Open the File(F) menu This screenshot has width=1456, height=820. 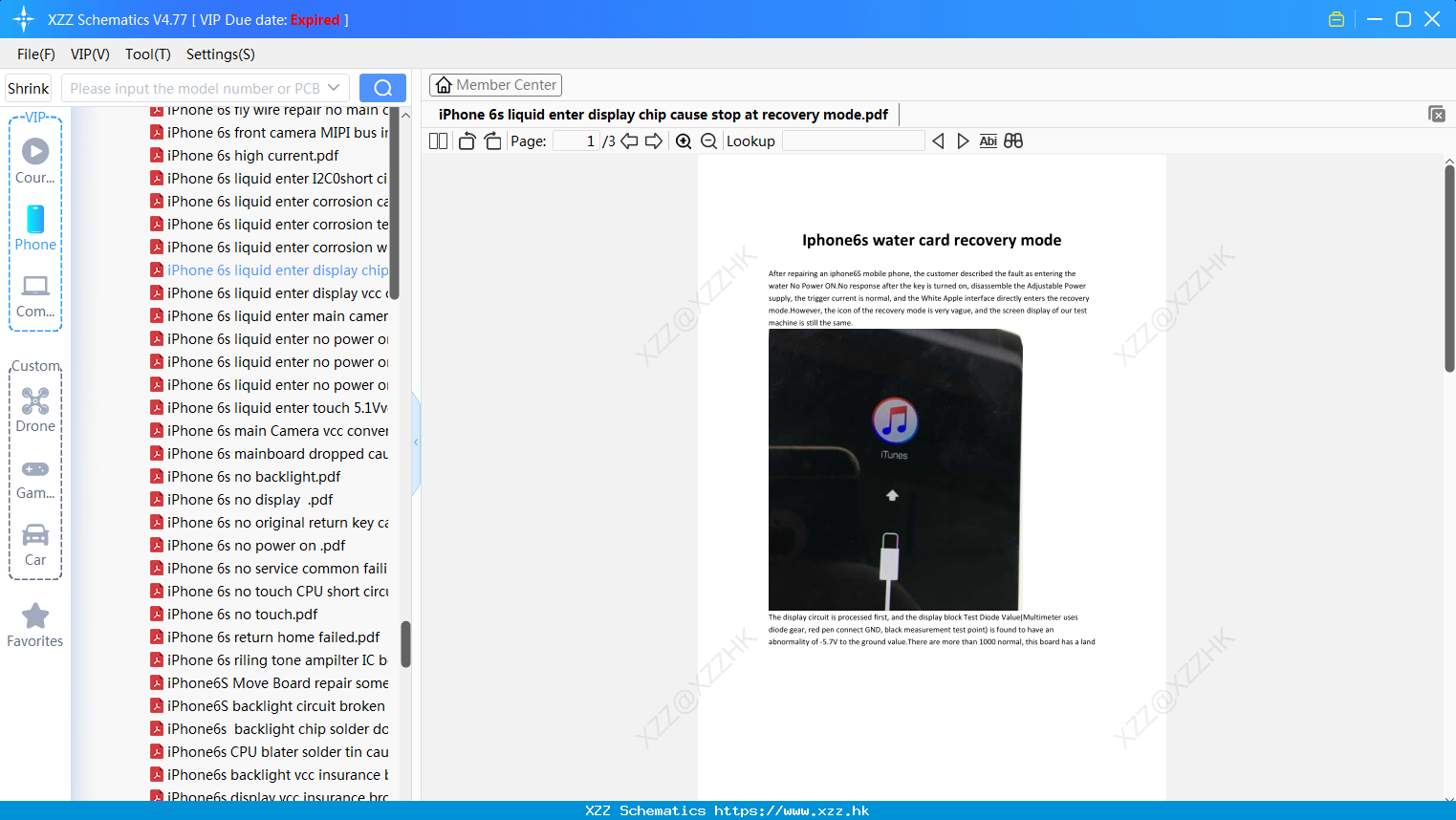click(36, 54)
